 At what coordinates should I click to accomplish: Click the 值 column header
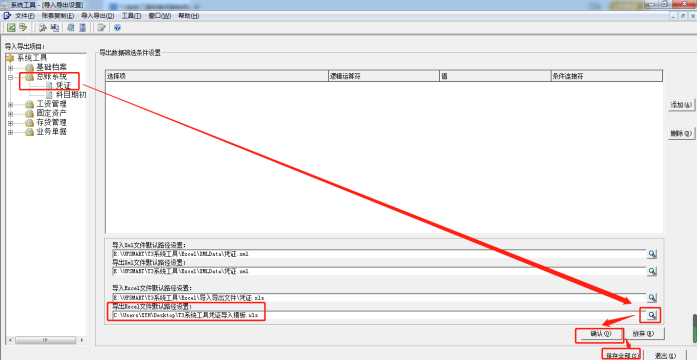495,76
